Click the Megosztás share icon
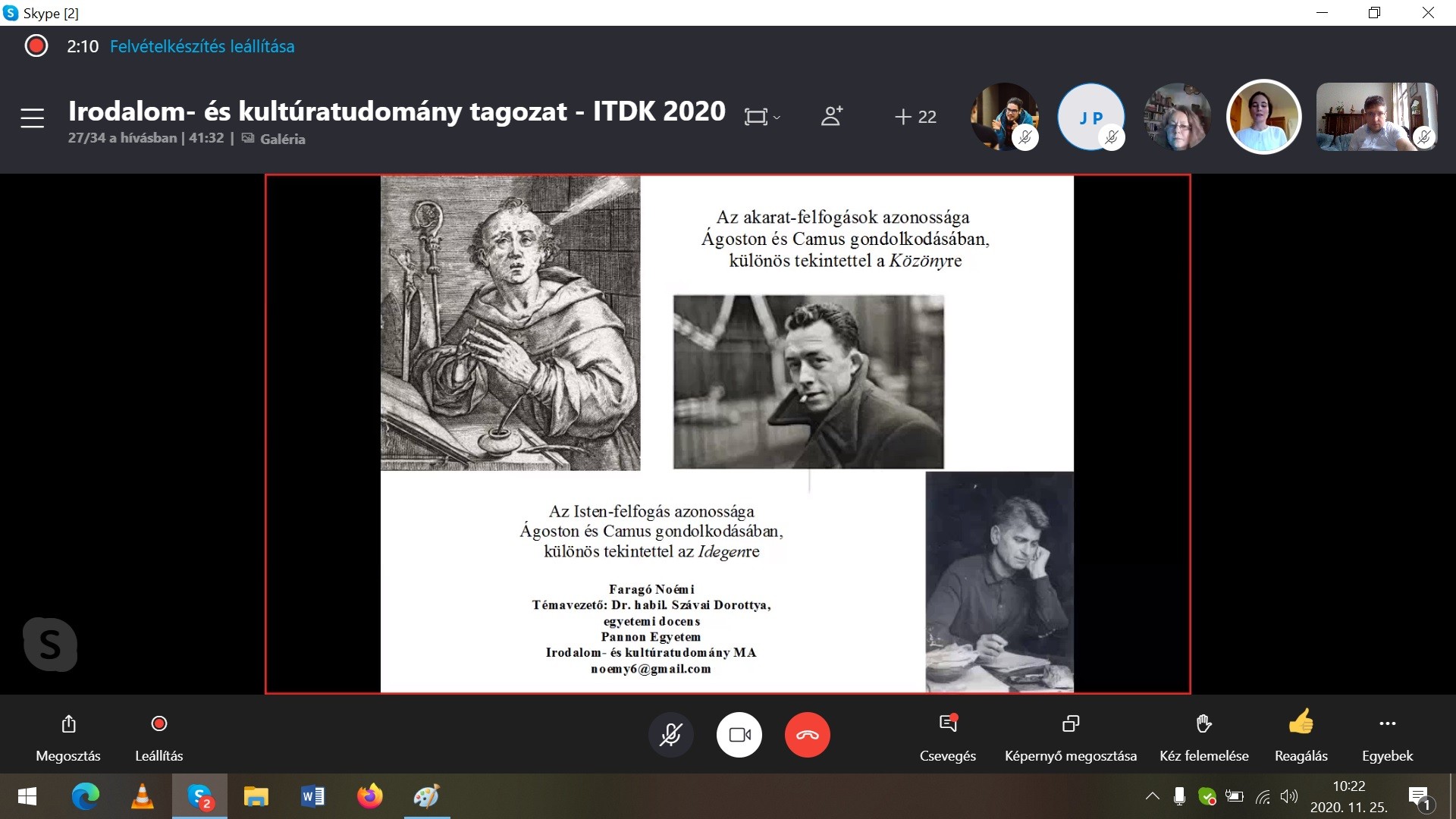The image size is (1456, 819). (68, 723)
